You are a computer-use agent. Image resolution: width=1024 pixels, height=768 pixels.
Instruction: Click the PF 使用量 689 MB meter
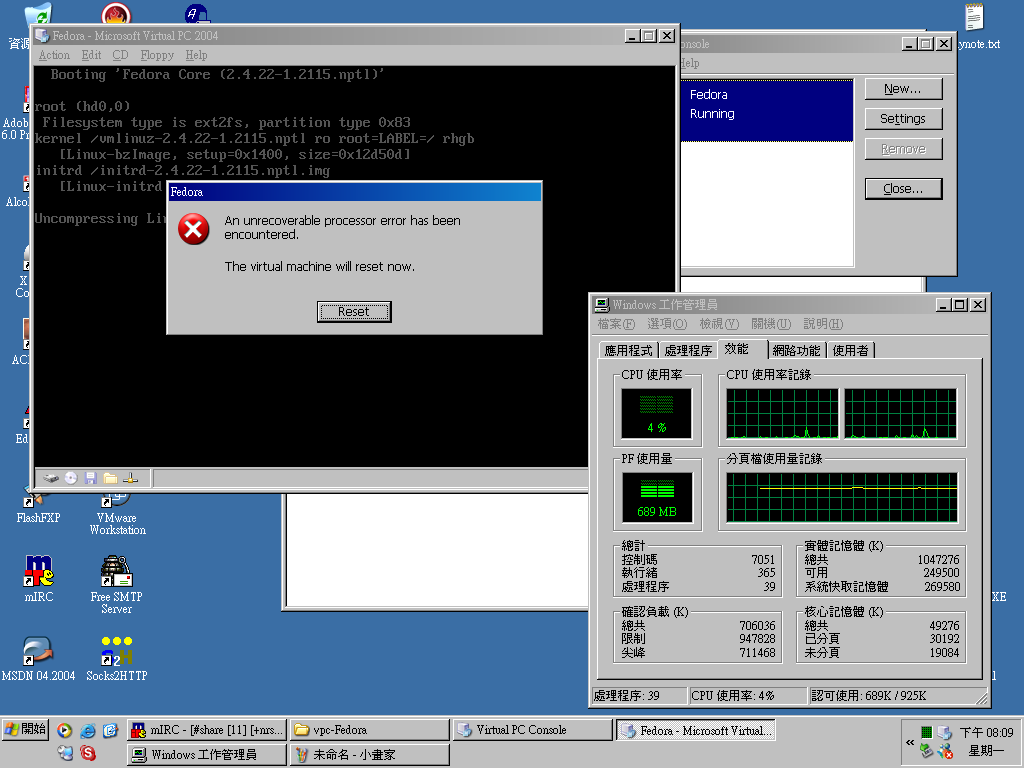656,498
